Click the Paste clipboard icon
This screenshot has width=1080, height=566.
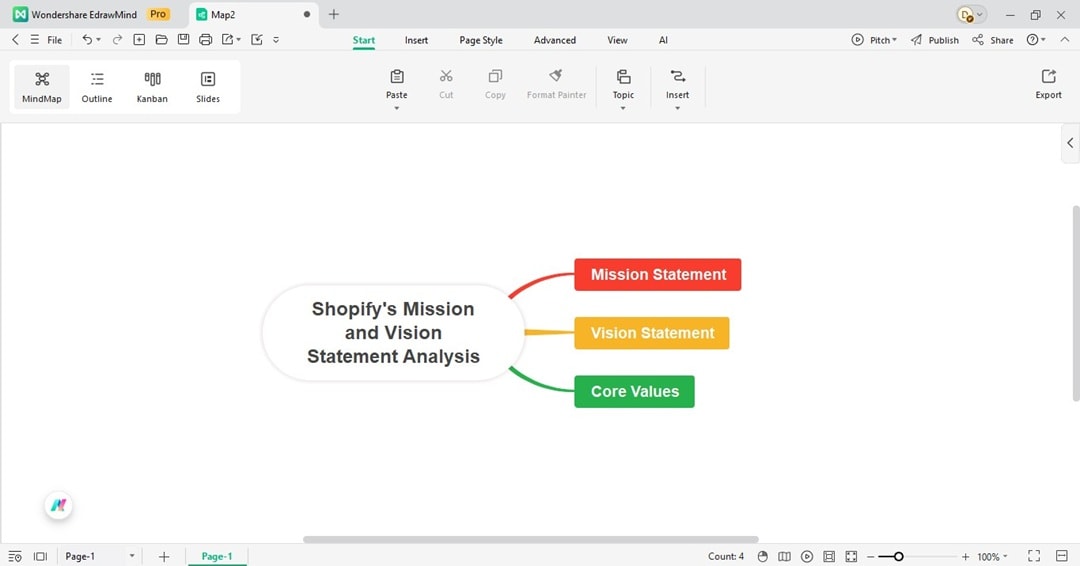[397, 76]
